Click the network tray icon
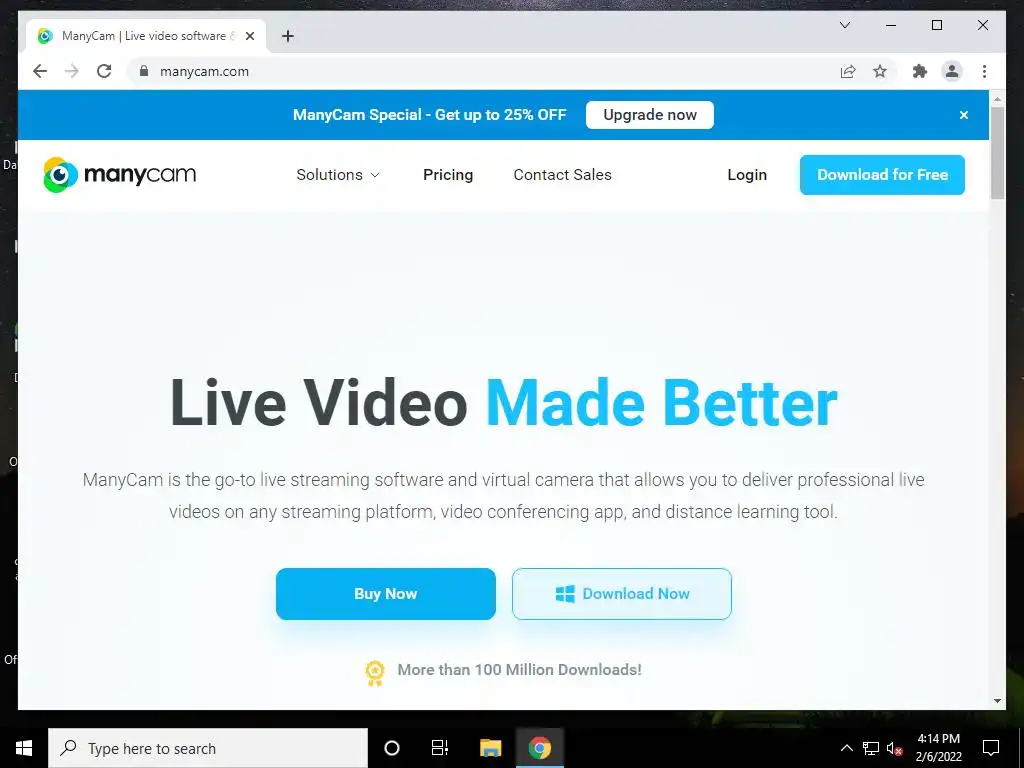Viewport: 1024px width, 768px height. tap(871, 748)
